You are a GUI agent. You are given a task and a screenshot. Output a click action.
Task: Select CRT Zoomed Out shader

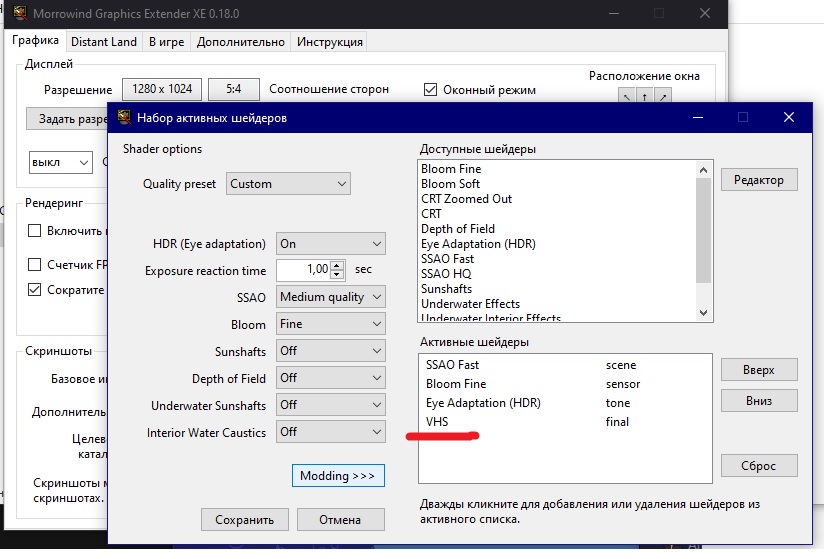pos(557,199)
